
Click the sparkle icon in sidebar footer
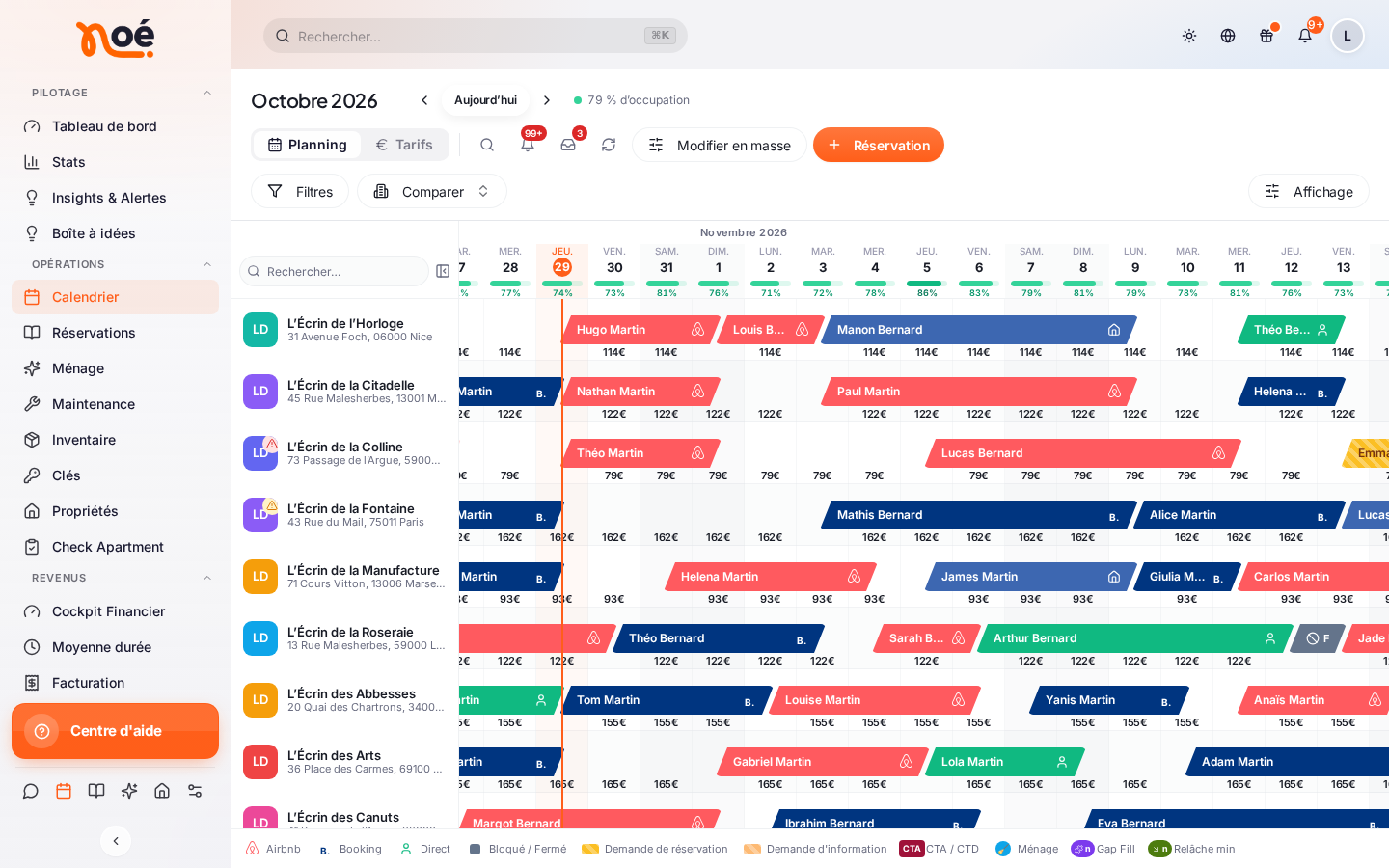click(129, 791)
